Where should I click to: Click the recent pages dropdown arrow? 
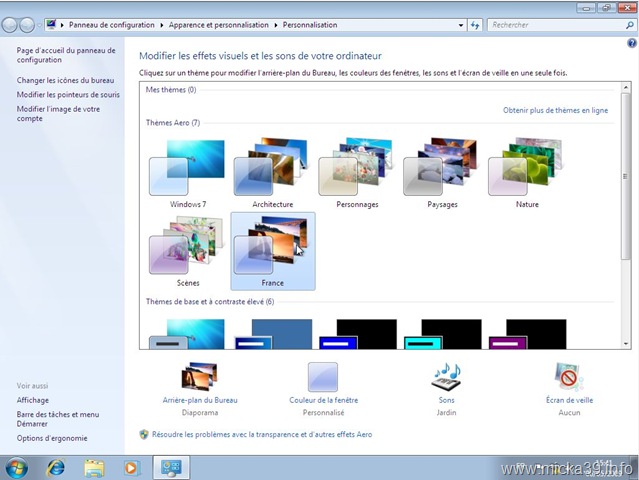(39, 25)
